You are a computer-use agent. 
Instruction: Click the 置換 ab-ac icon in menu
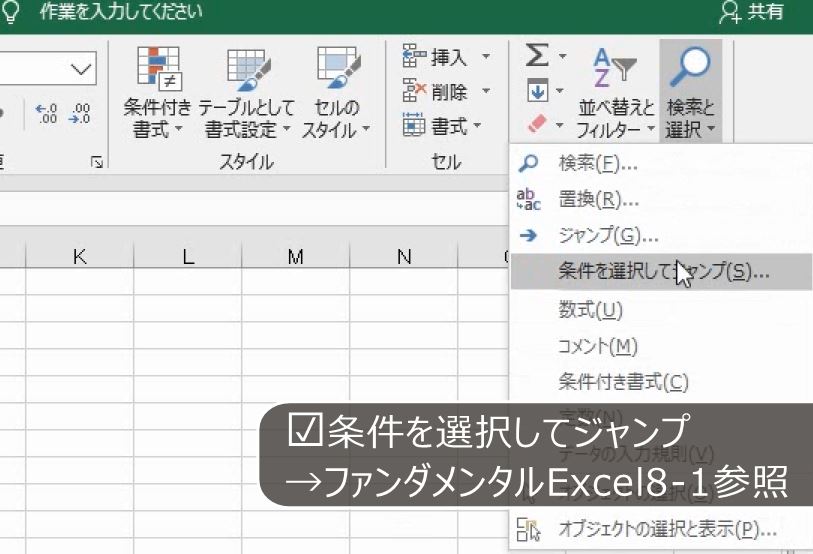tap(528, 199)
